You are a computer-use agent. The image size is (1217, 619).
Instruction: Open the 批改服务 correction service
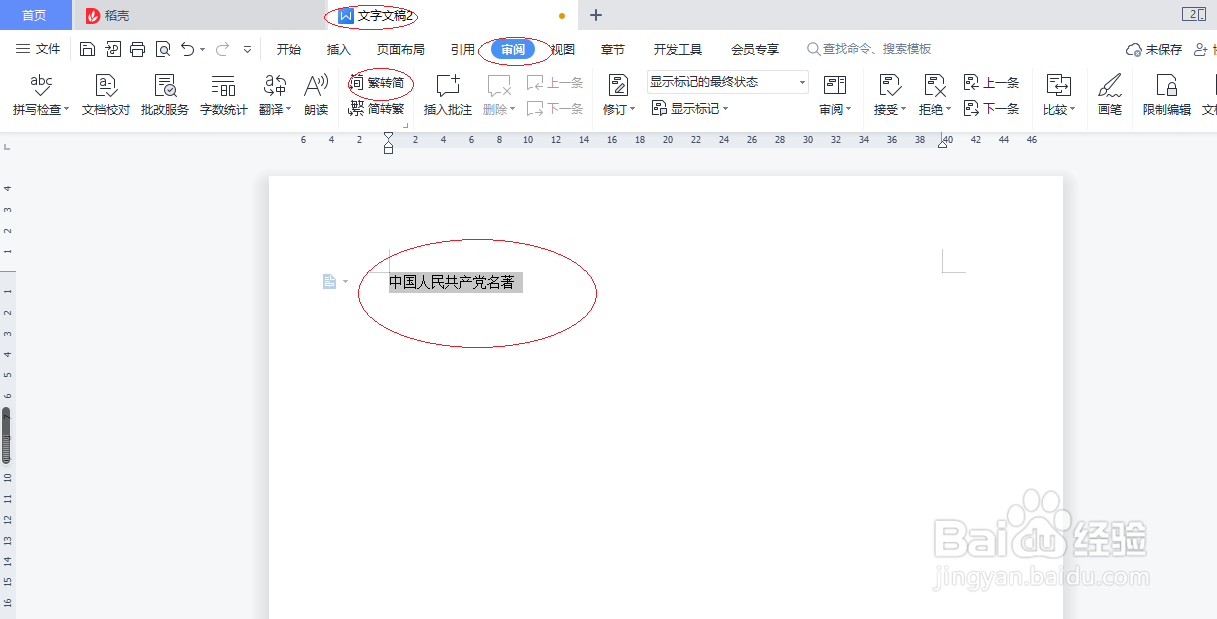(163, 95)
